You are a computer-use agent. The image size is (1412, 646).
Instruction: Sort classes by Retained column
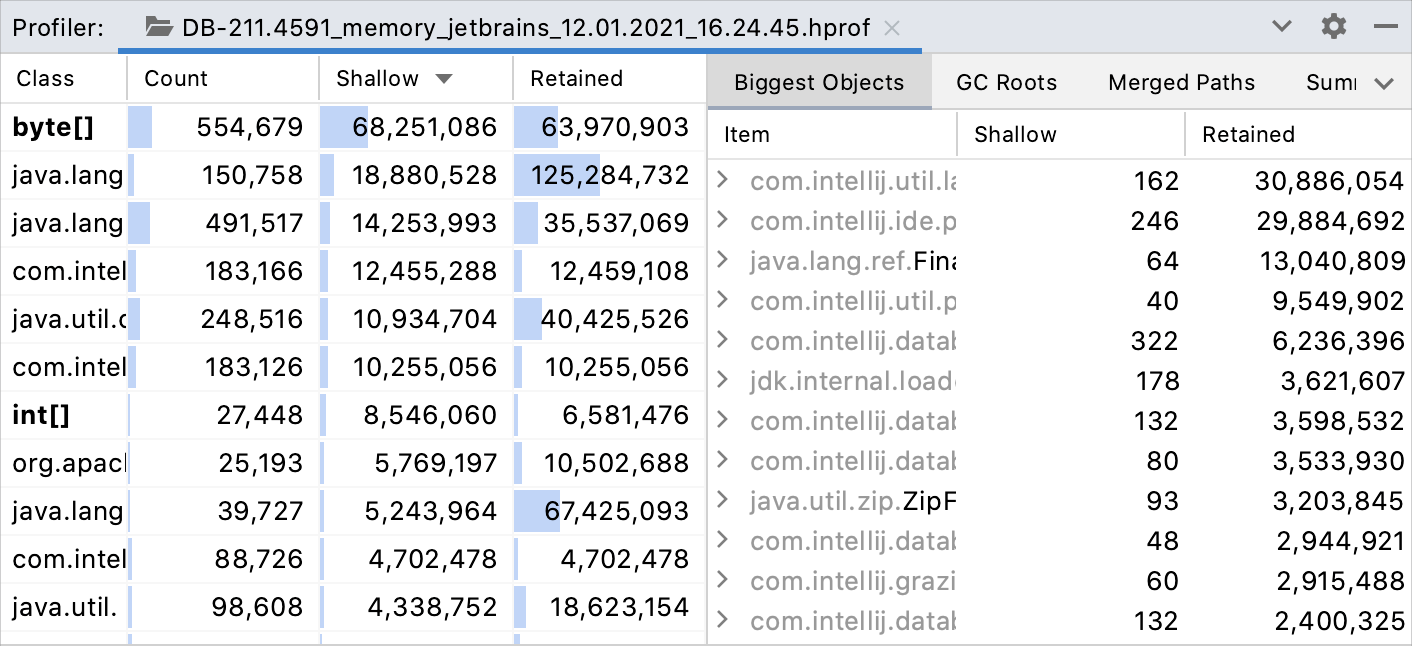pos(576,79)
